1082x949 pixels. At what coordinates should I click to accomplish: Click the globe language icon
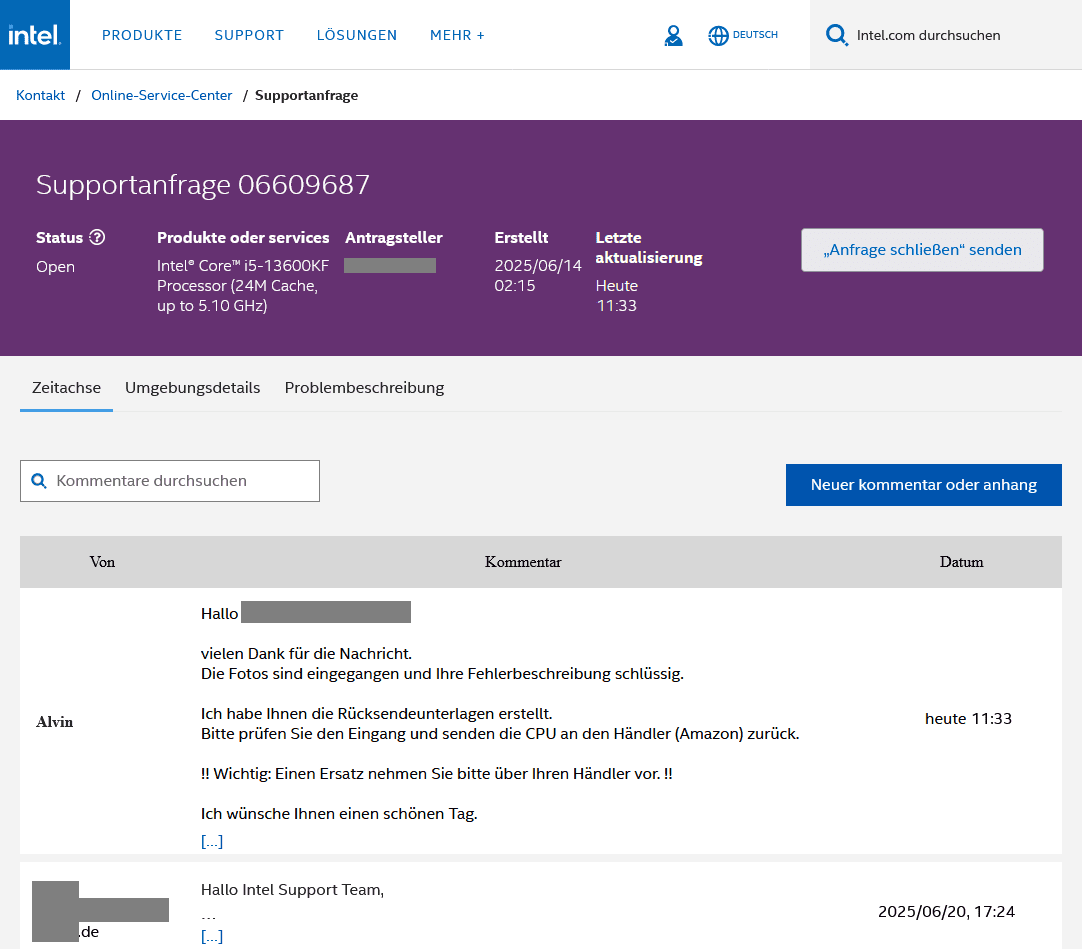[x=718, y=35]
